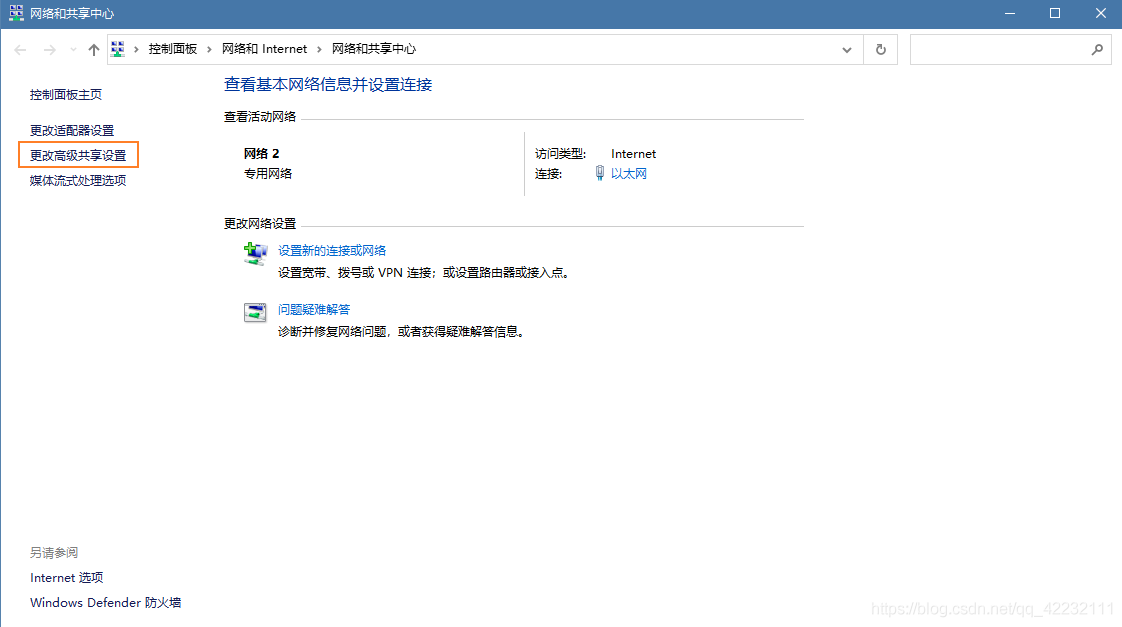Image resolution: width=1122 pixels, height=627 pixels.
Task: Open recent locations dropdown arrow
Action: point(73,49)
